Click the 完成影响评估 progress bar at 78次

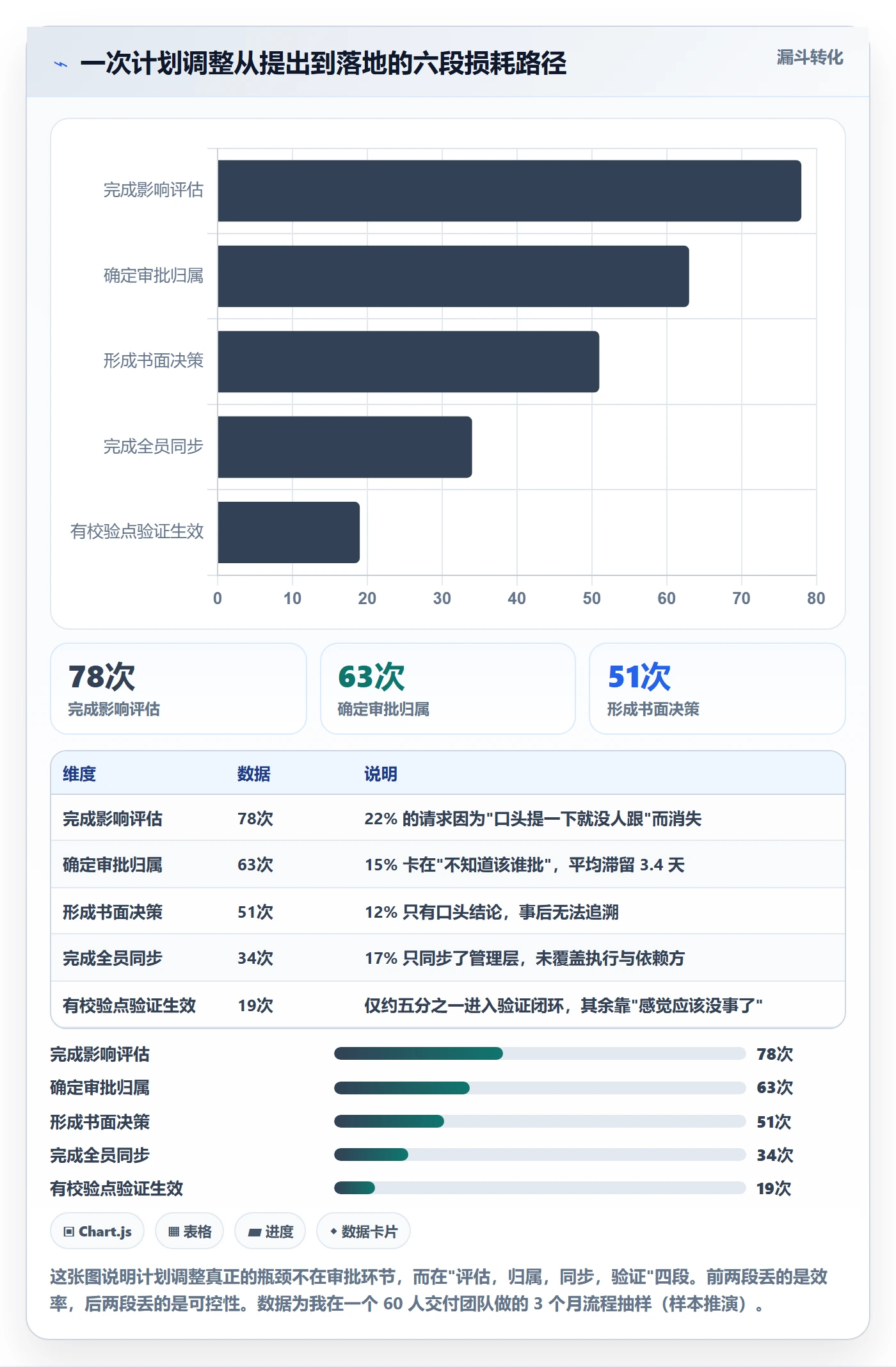pyautogui.click(x=540, y=1053)
